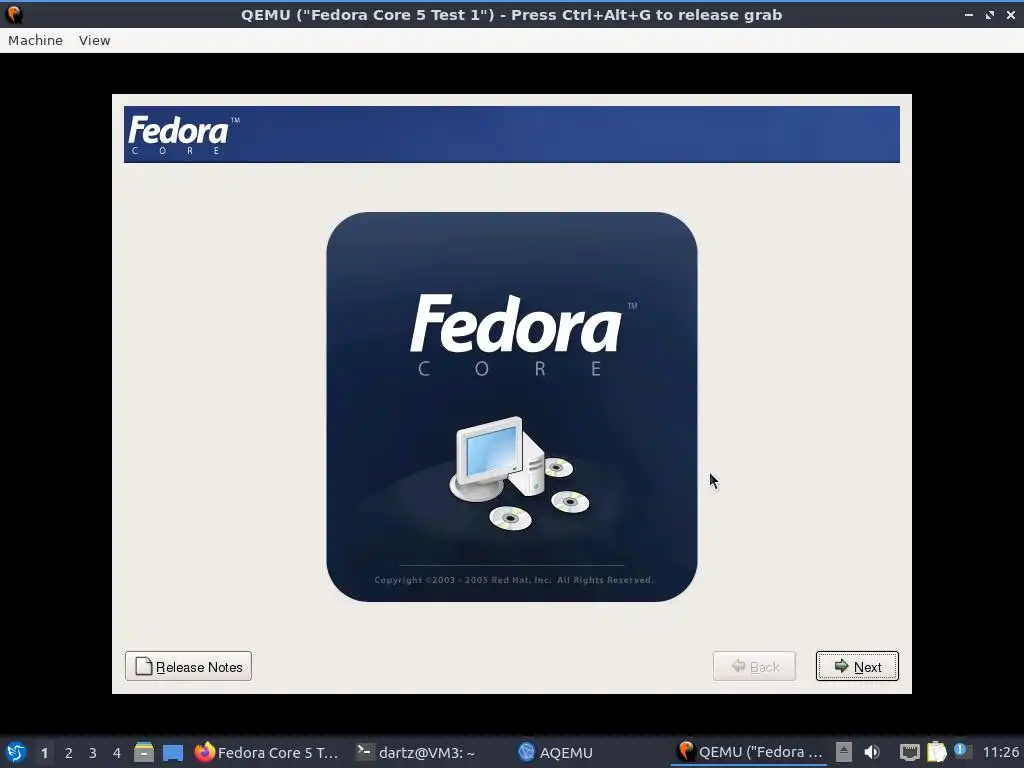The image size is (1024, 768).
Task: Maximize the QEMU window
Action: (990, 15)
